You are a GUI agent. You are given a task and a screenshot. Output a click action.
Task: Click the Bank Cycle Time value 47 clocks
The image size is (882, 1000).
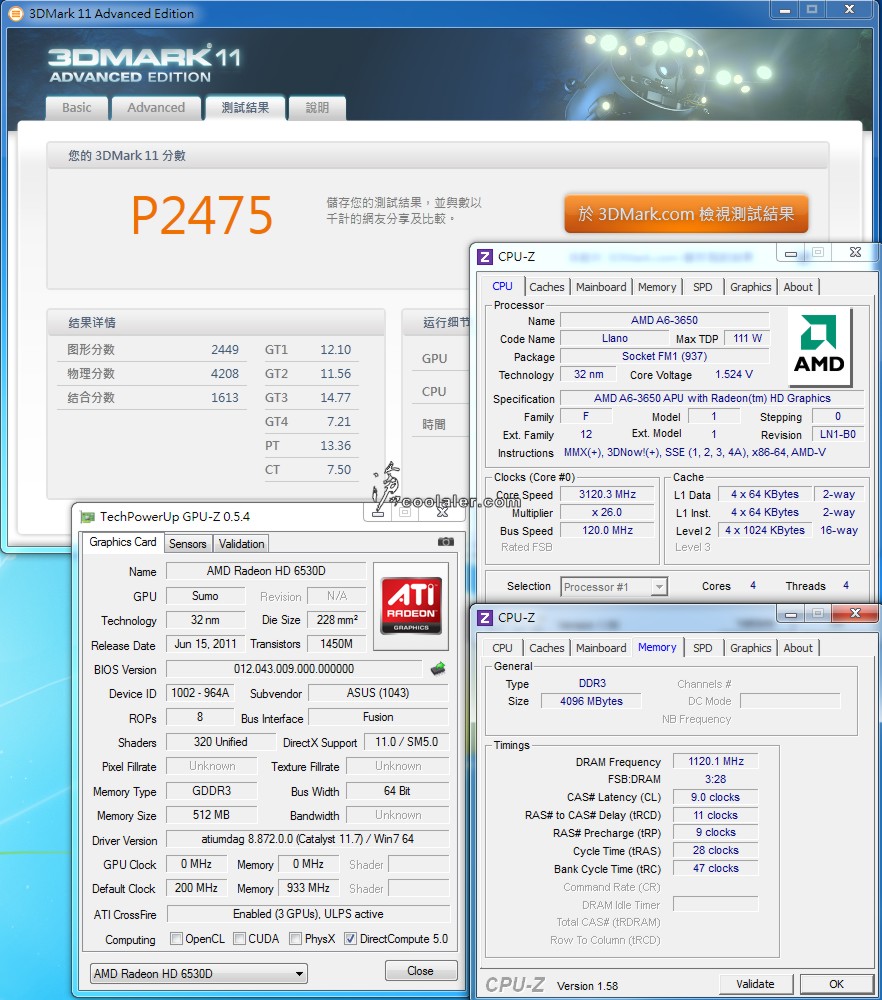click(716, 868)
